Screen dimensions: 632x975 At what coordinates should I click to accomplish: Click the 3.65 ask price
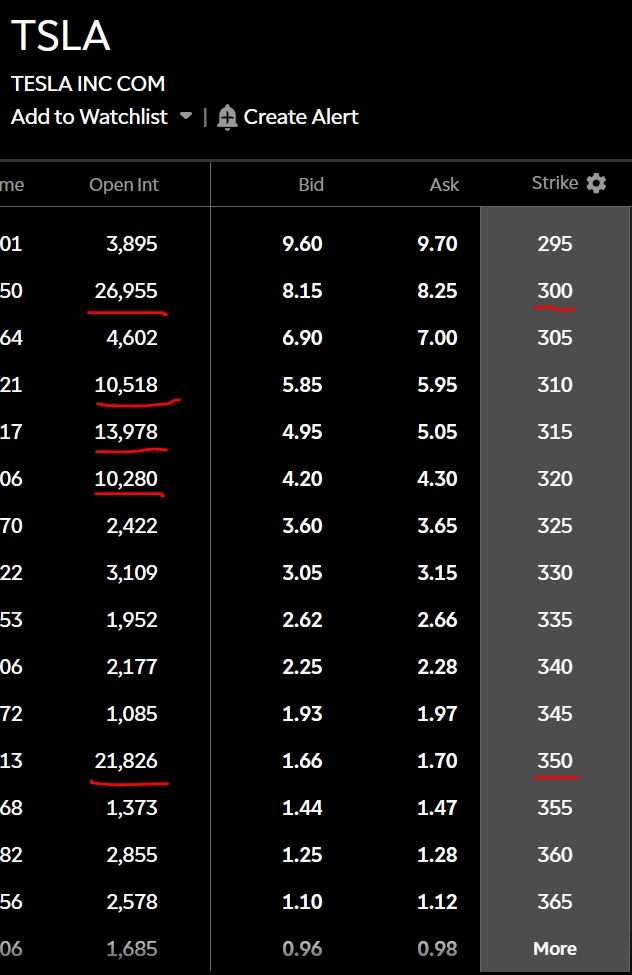click(x=437, y=525)
